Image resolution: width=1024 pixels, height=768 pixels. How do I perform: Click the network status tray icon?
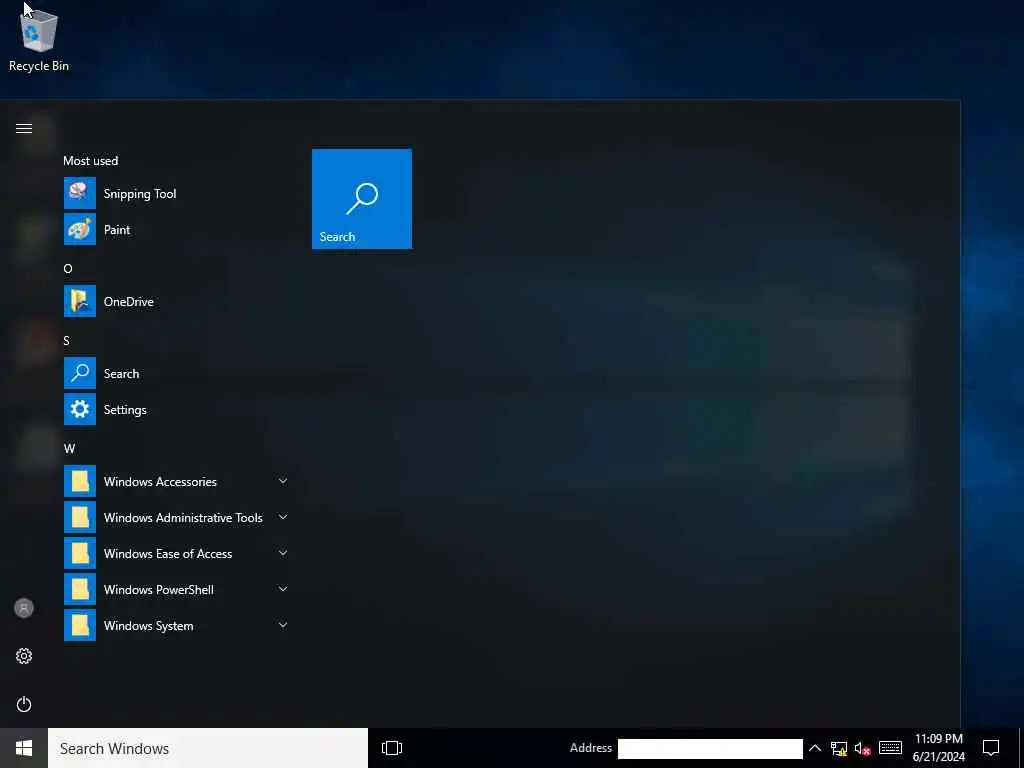tap(839, 748)
